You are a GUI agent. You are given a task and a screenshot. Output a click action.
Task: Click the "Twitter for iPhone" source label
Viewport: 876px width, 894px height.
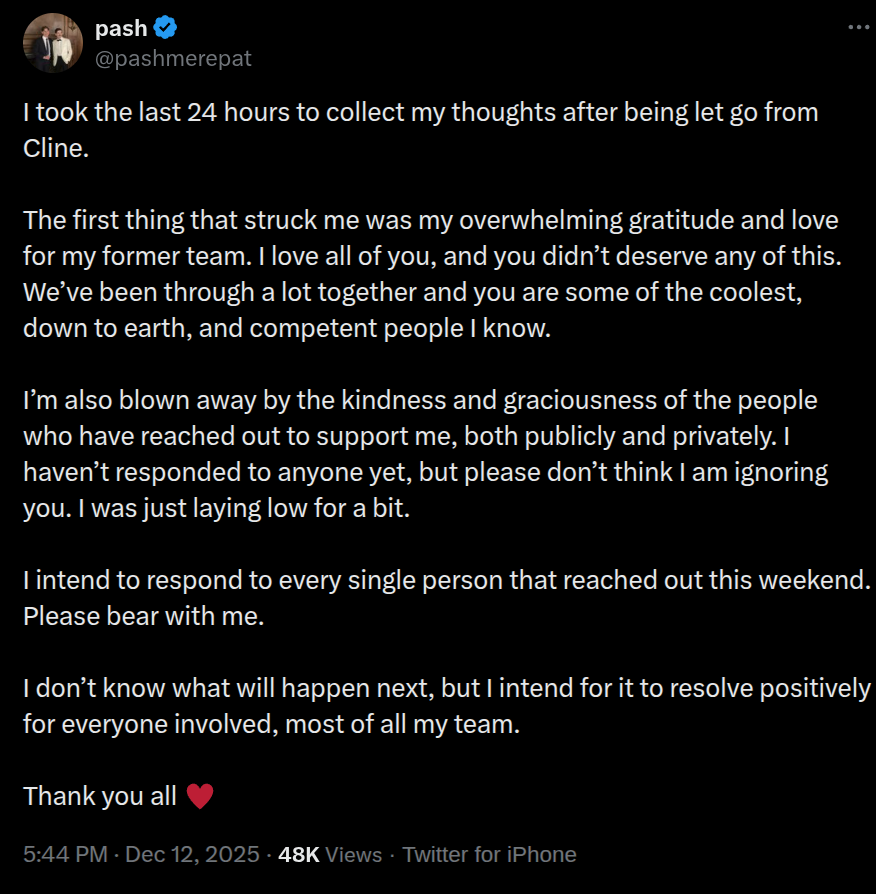click(x=489, y=855)
